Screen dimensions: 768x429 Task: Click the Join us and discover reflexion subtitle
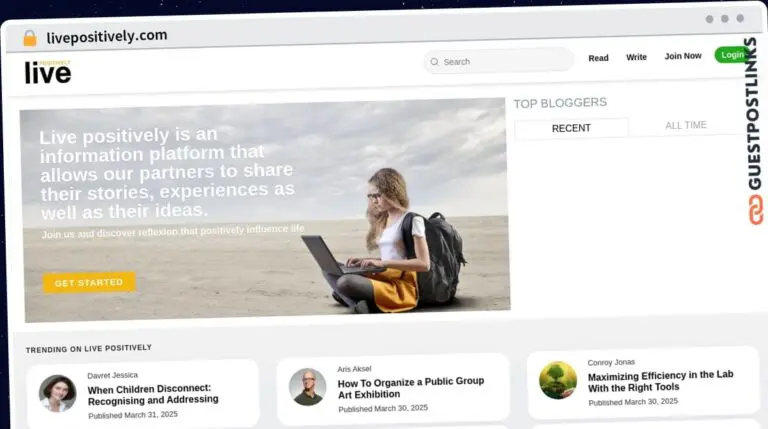tap(173, 231)
